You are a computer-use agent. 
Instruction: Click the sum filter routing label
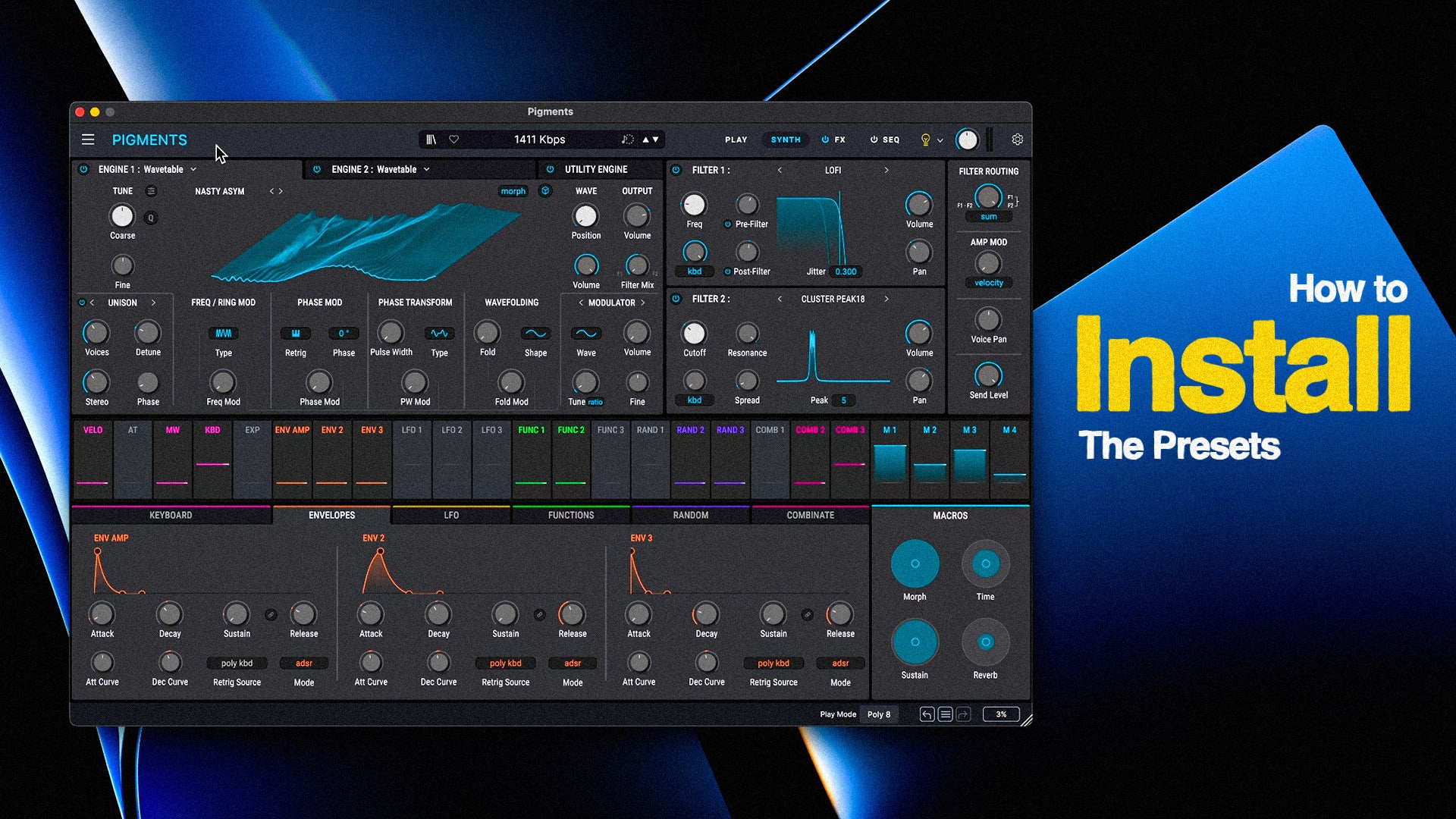988,217
